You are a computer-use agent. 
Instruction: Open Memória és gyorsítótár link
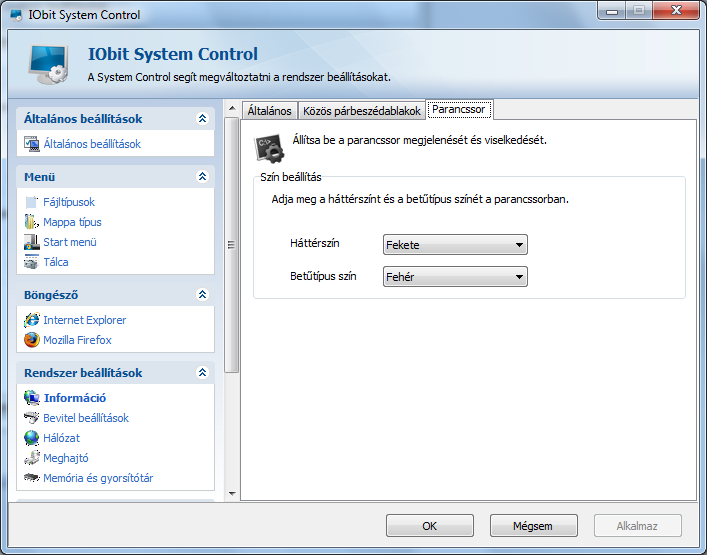98,478
